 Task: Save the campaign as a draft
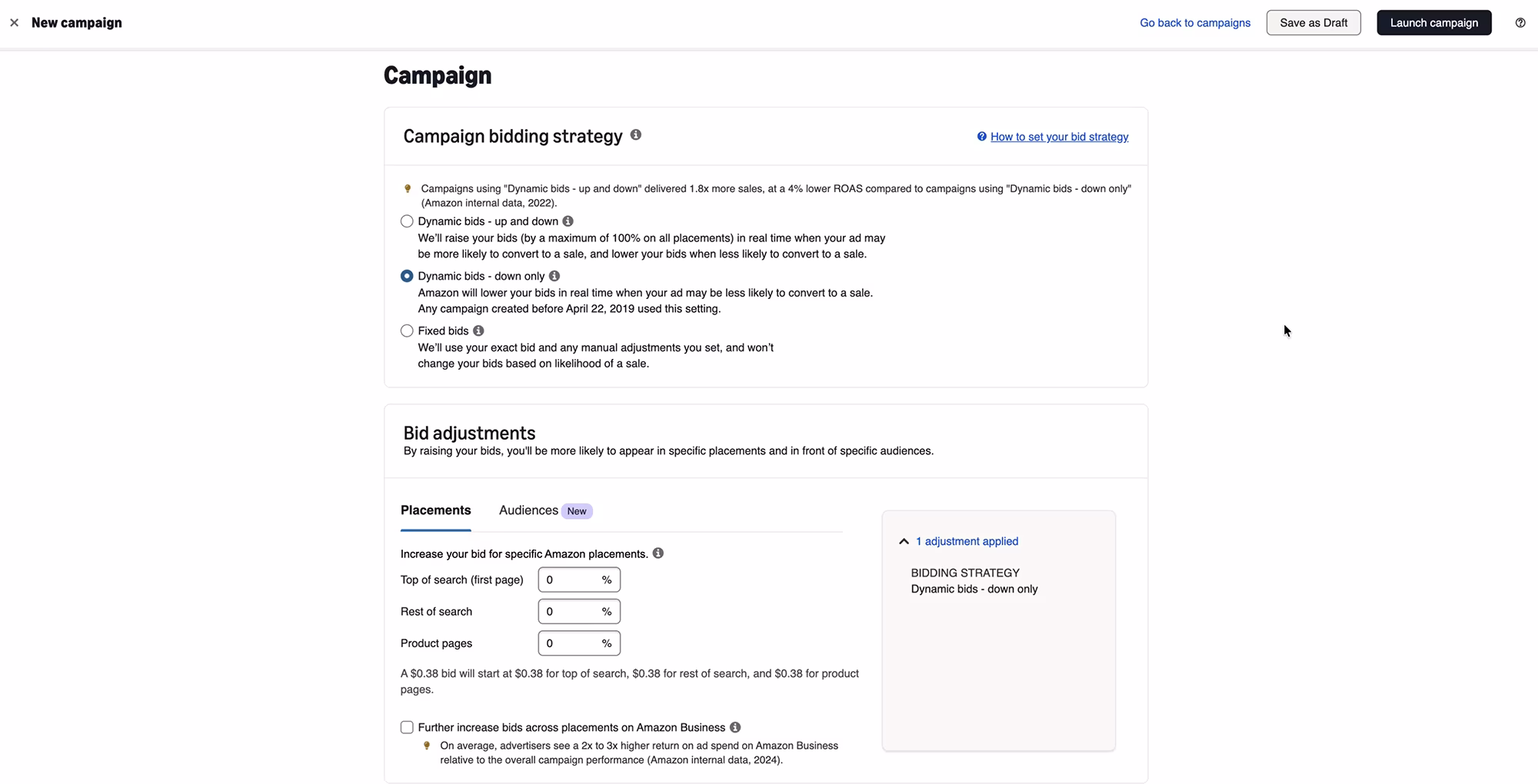click(x=1313, y=22)
